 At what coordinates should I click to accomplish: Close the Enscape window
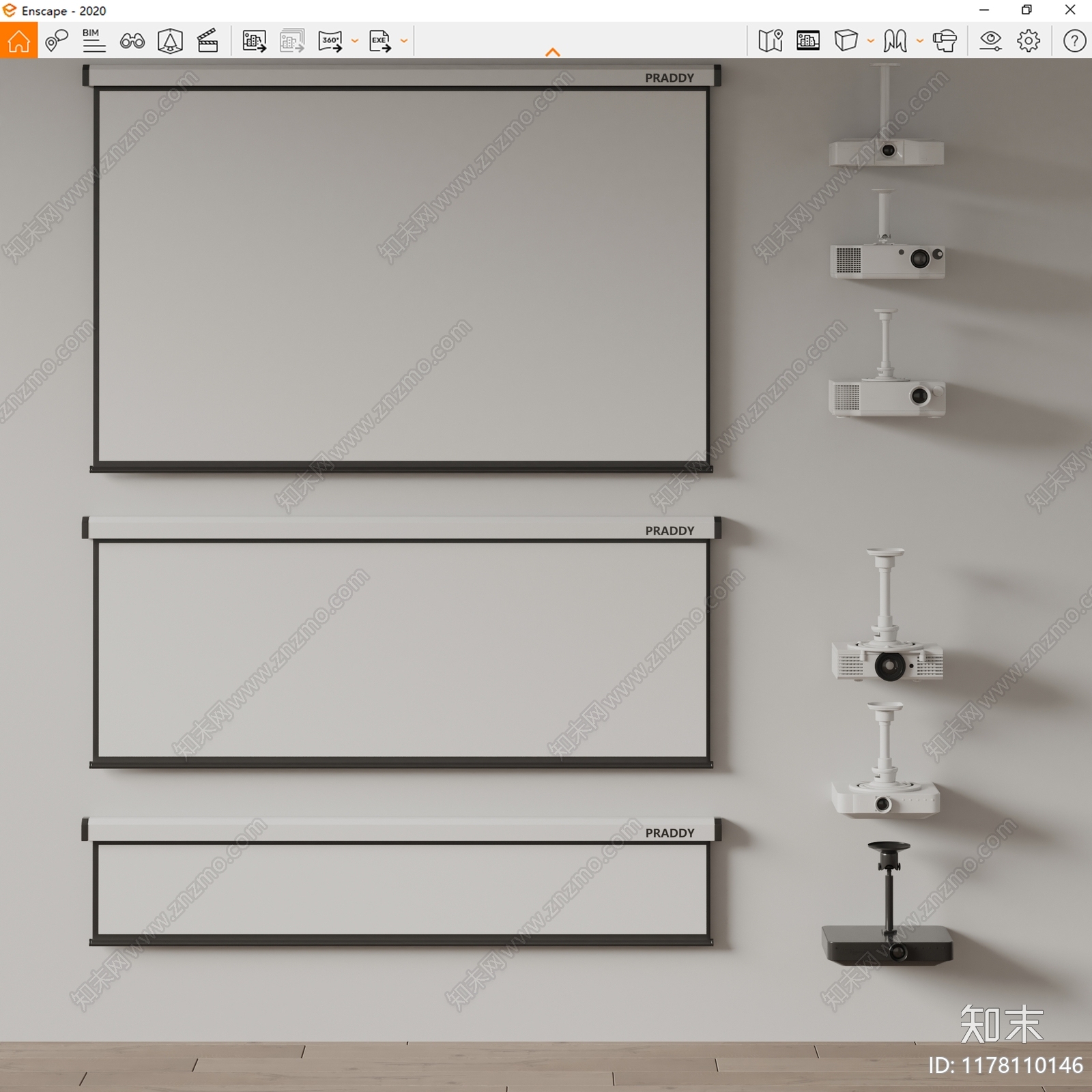tap(1070, 10)
